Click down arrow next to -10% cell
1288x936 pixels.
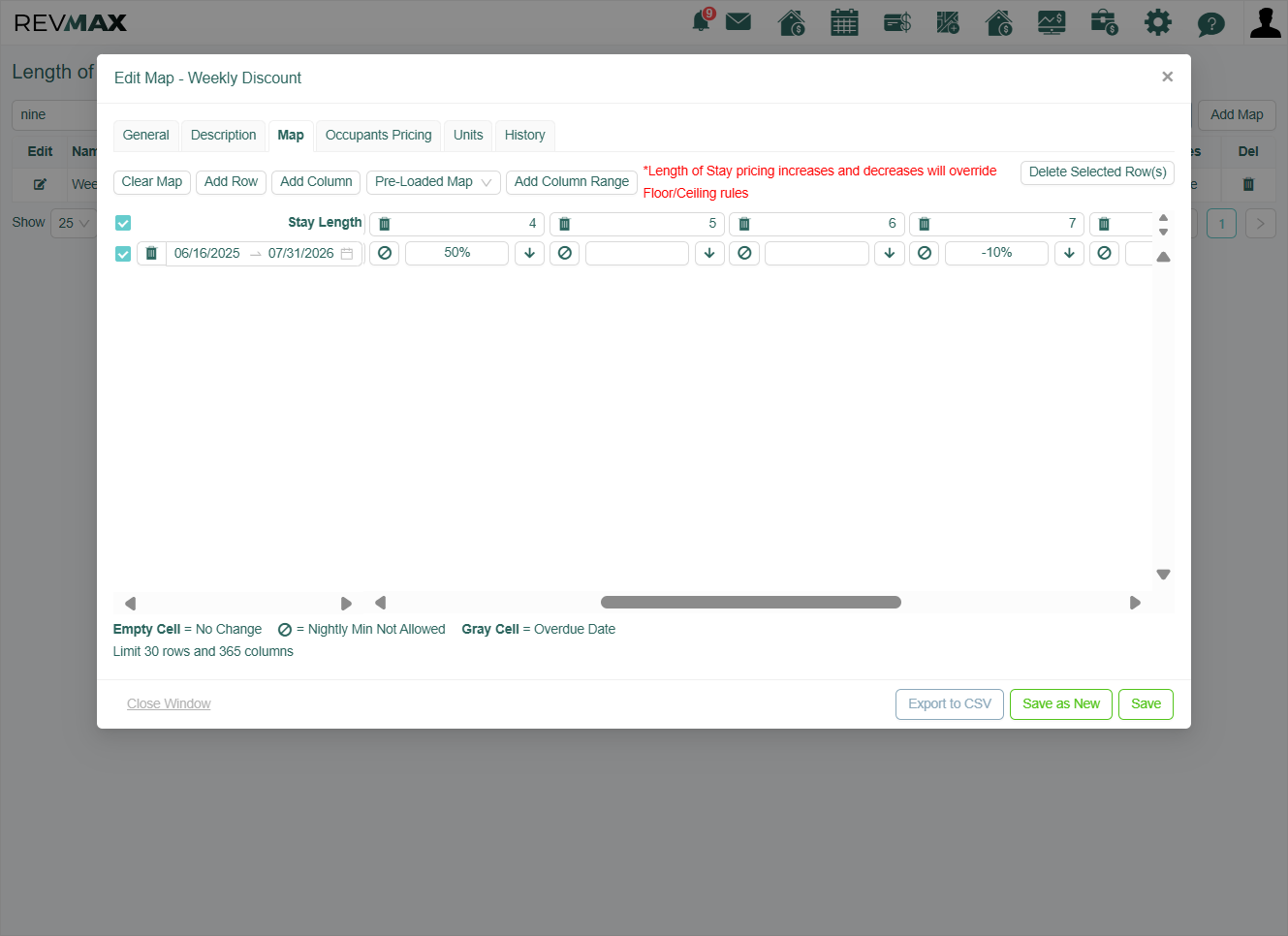1069,253
